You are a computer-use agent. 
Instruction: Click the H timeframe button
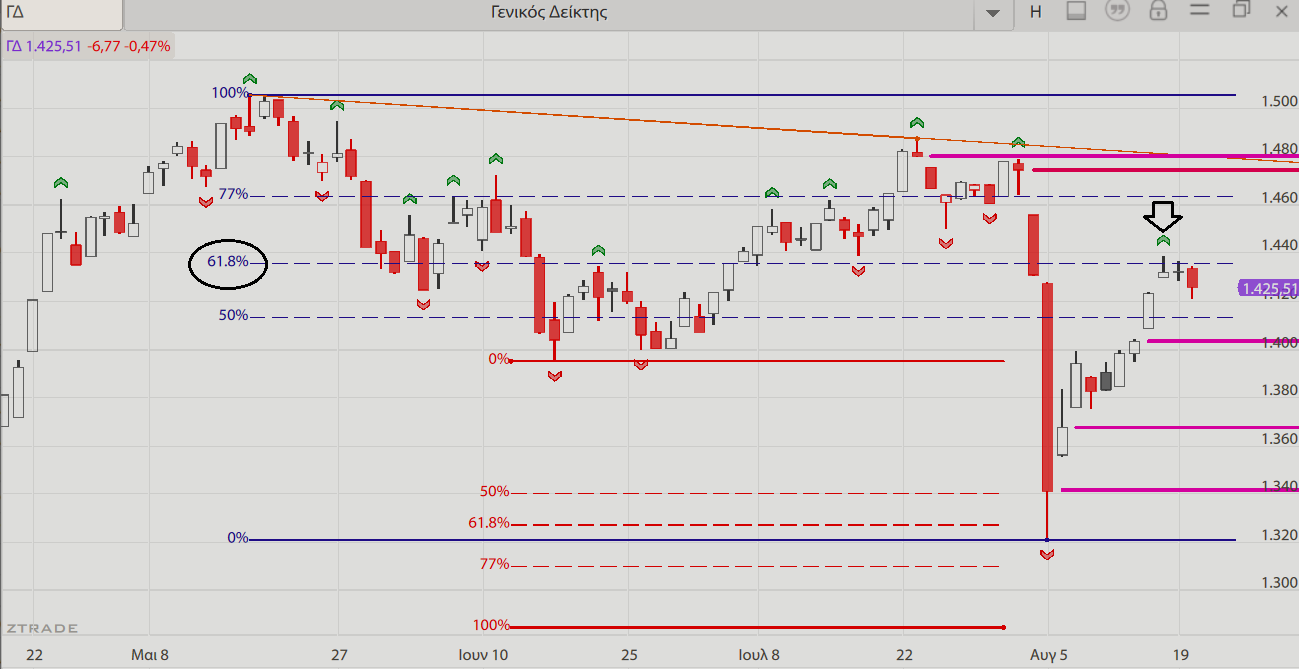coord(1035,12)
